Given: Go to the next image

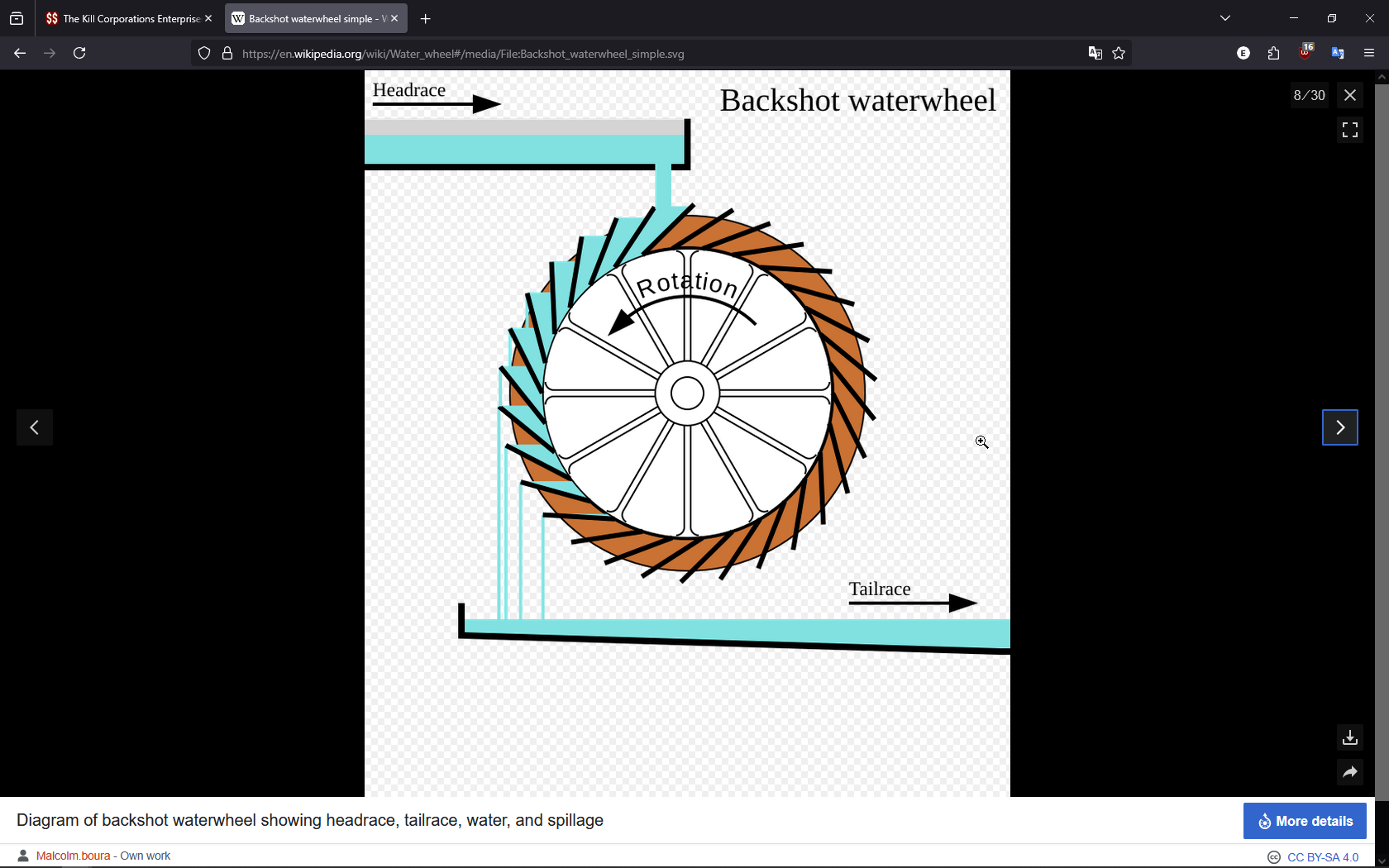Looking at the screenshot, I should pos(1339,427).
